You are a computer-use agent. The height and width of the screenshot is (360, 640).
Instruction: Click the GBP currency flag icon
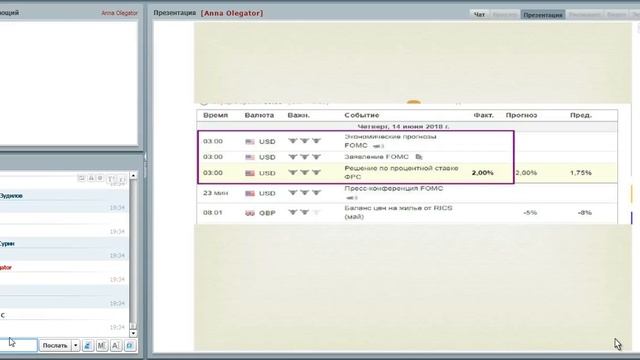(250, 213)
